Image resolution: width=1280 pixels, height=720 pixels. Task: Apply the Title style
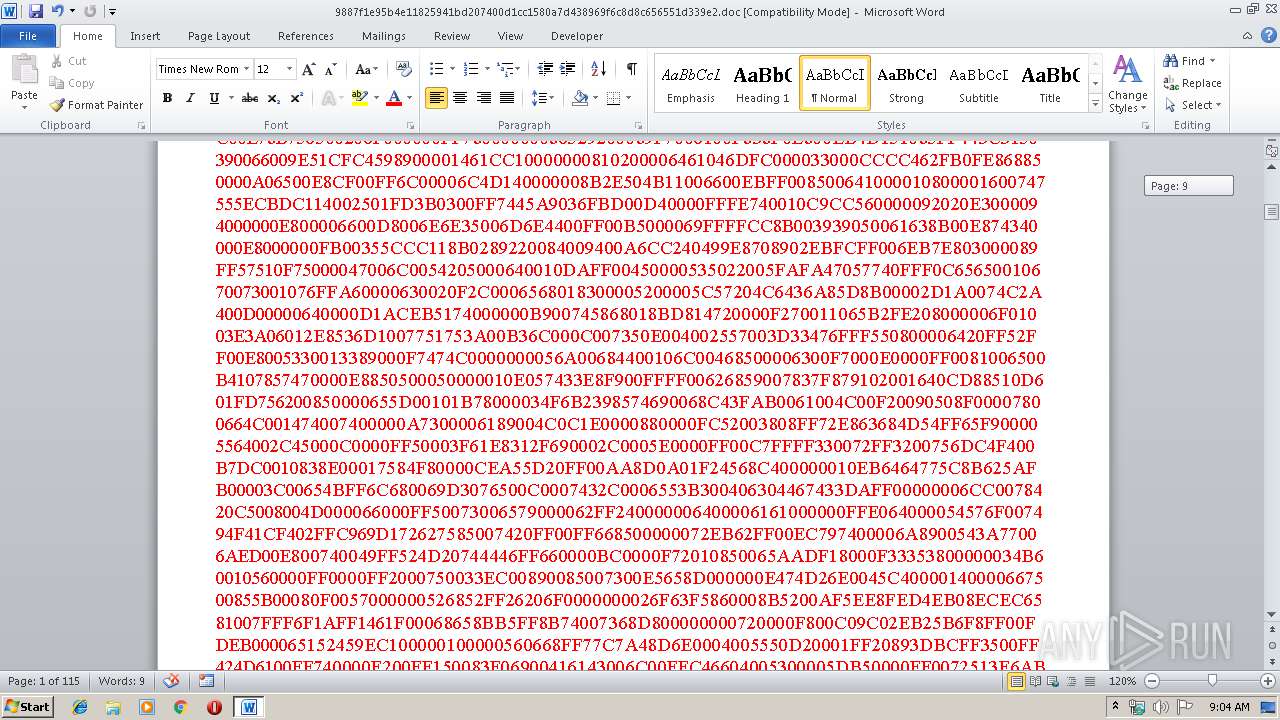1050,82
